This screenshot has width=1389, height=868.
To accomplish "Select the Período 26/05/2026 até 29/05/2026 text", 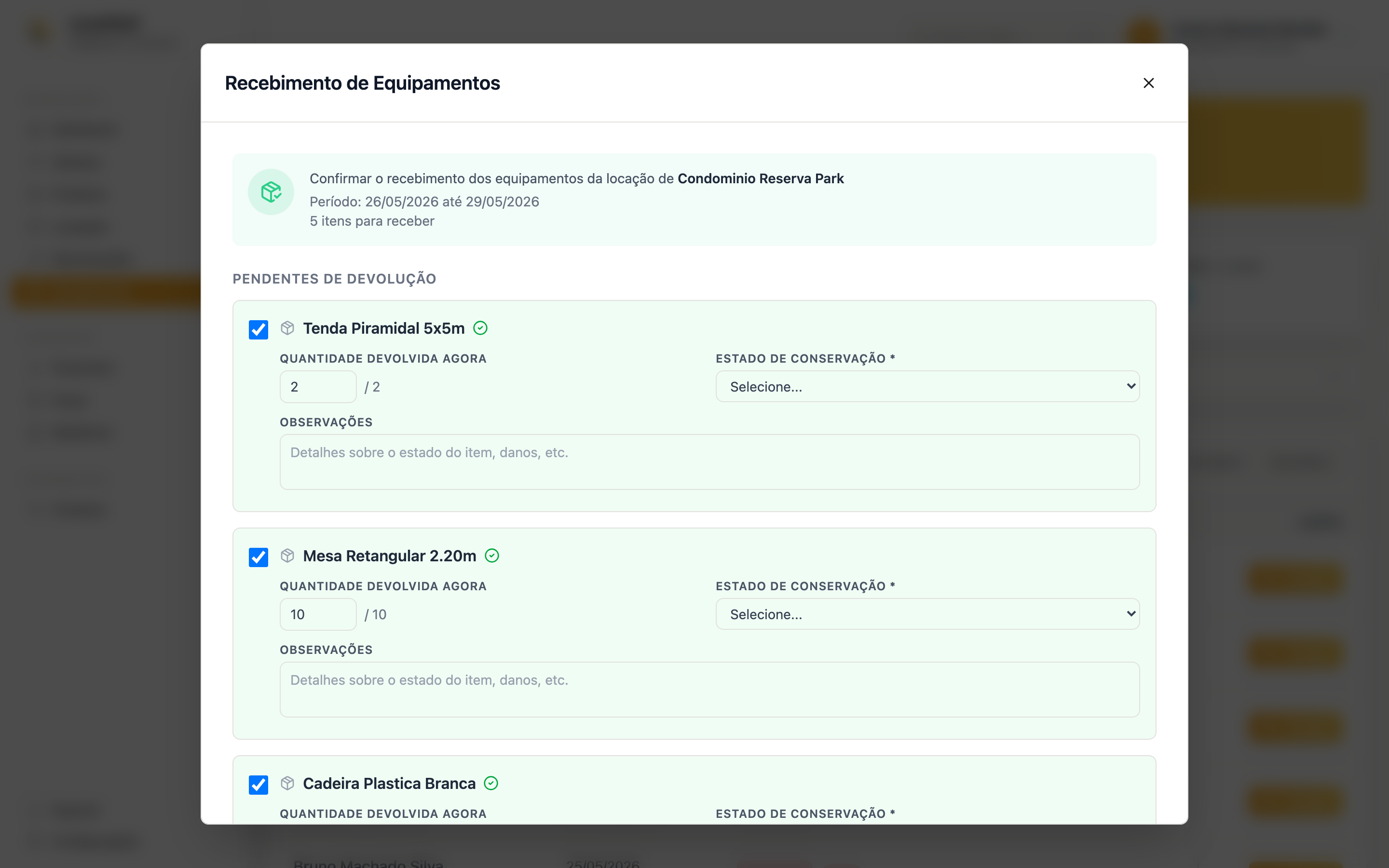I will [424, 202].
